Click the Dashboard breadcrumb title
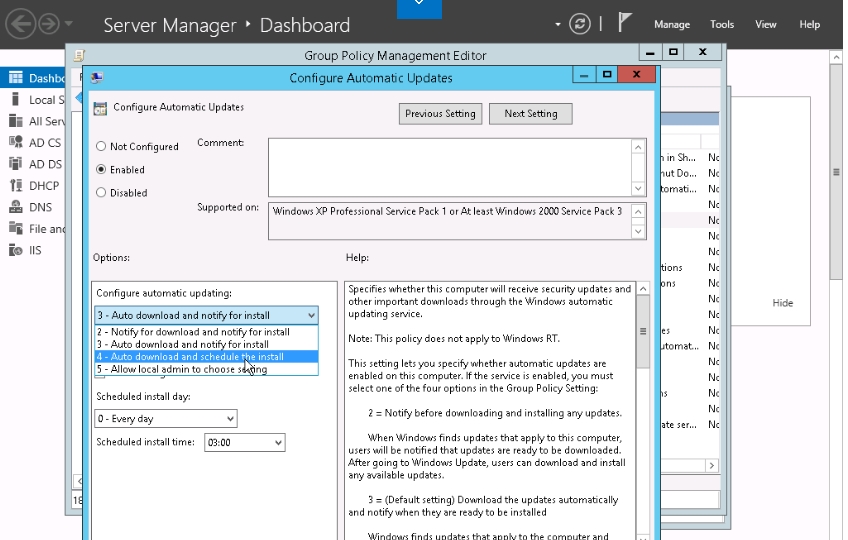848x540 pixels. point(304,25)
